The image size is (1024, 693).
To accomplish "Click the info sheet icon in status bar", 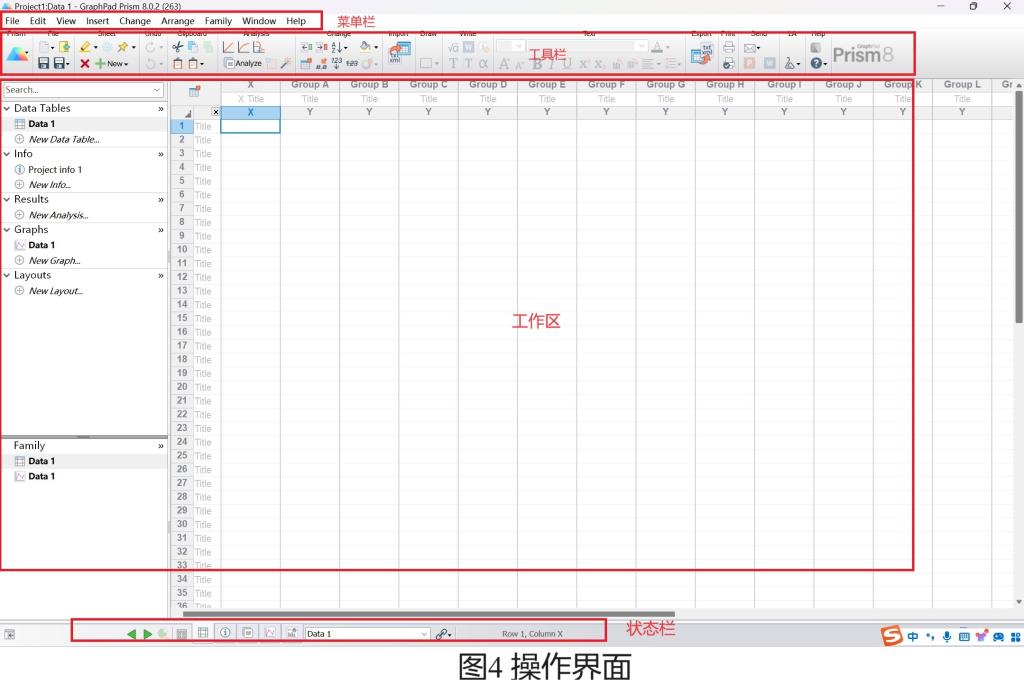I will pyautogui.click(x=225, y=633).
